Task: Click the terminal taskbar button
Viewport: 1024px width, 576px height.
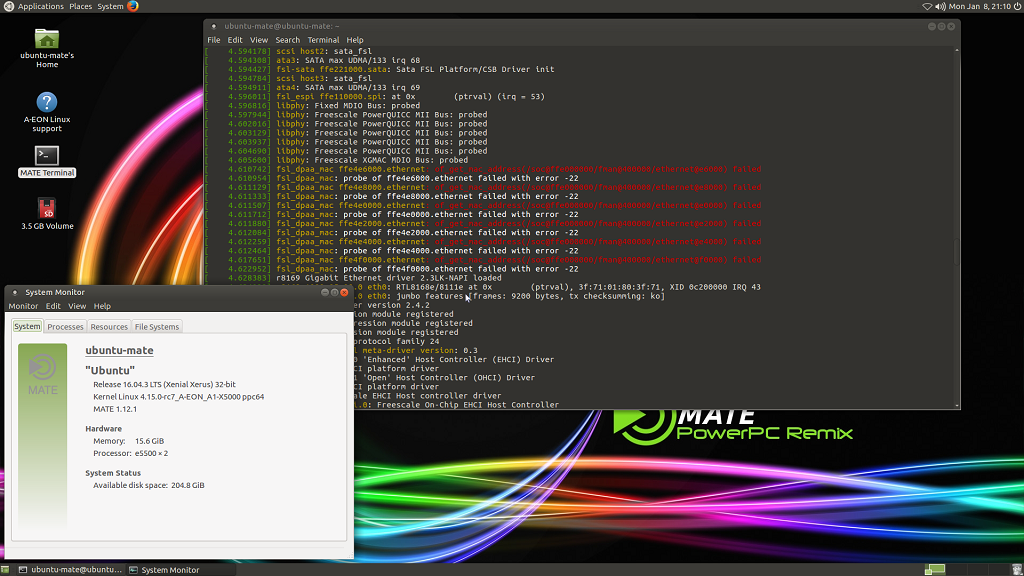Action: (71, 569)
